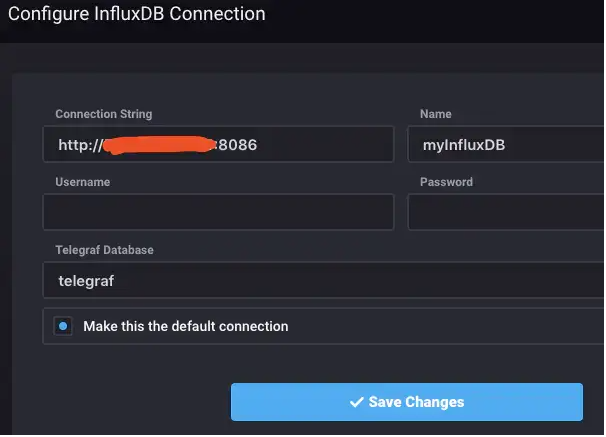Click the "Password" field label
The image size is (606, 437).
tap(446, 182)
